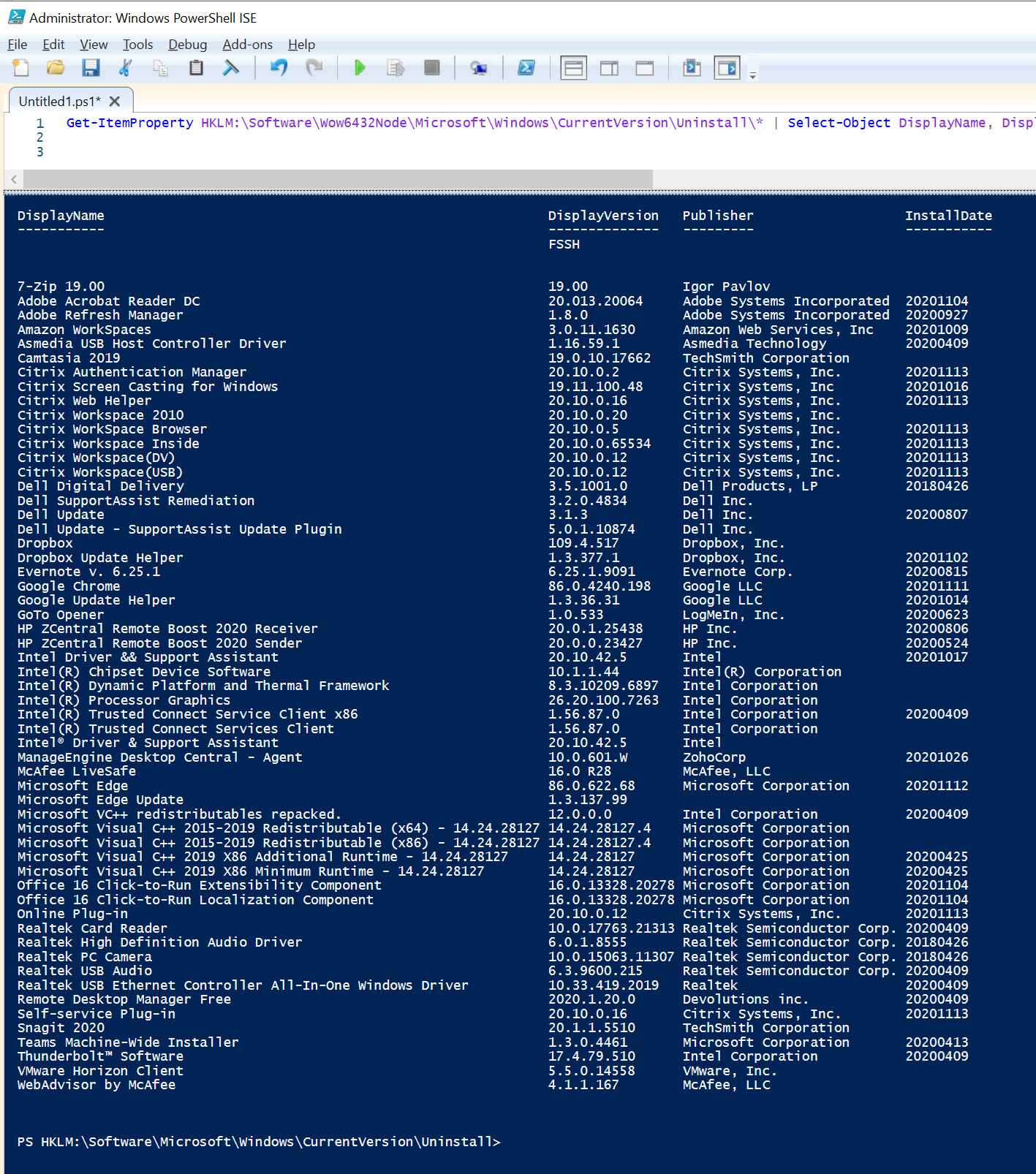Click the InstallDate column header
Screen dimensions: 1036x1174
[x=948, y=216]
